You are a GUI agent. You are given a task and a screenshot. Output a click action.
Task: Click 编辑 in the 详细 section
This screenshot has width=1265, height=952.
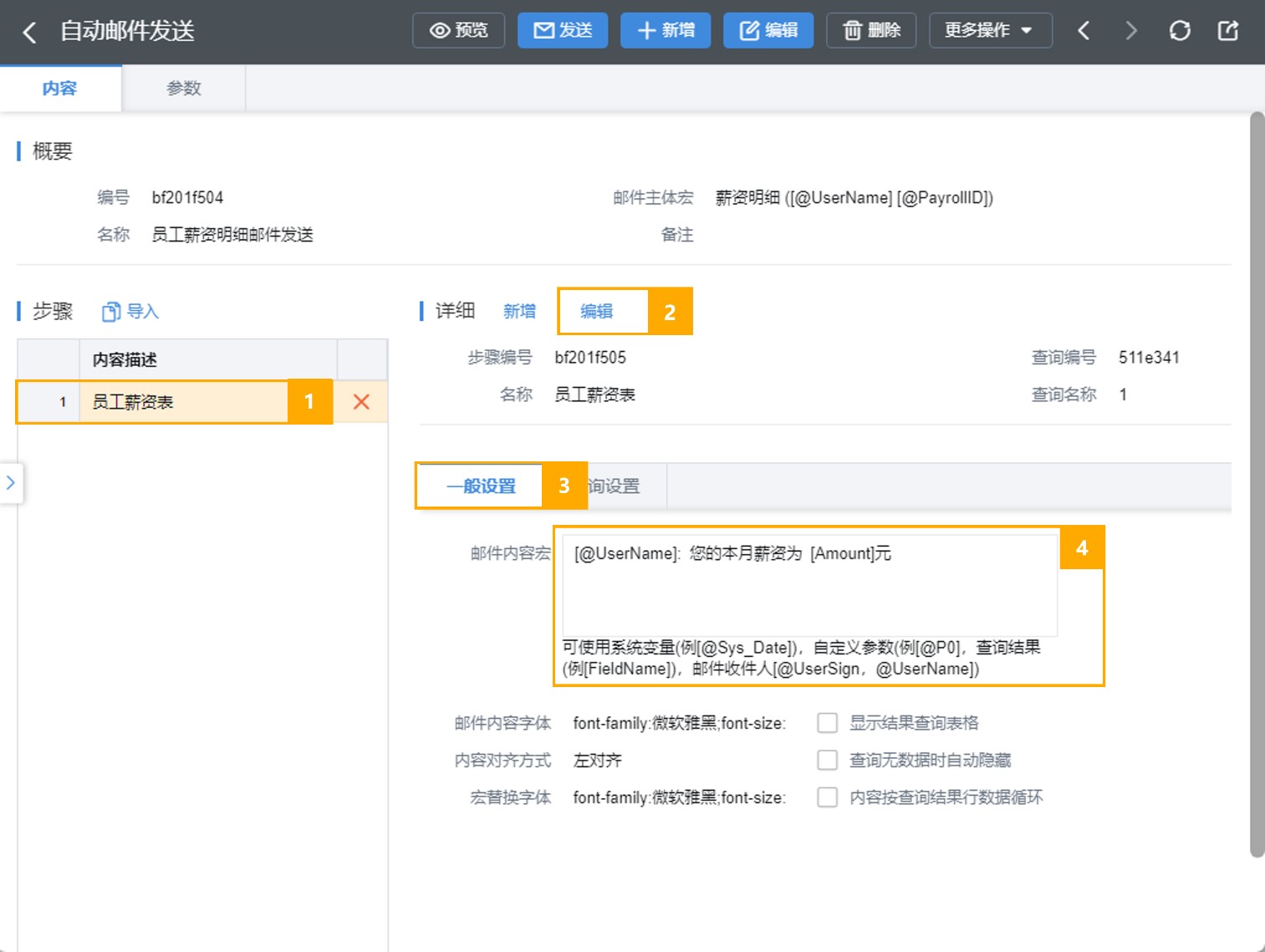(597, 311)
